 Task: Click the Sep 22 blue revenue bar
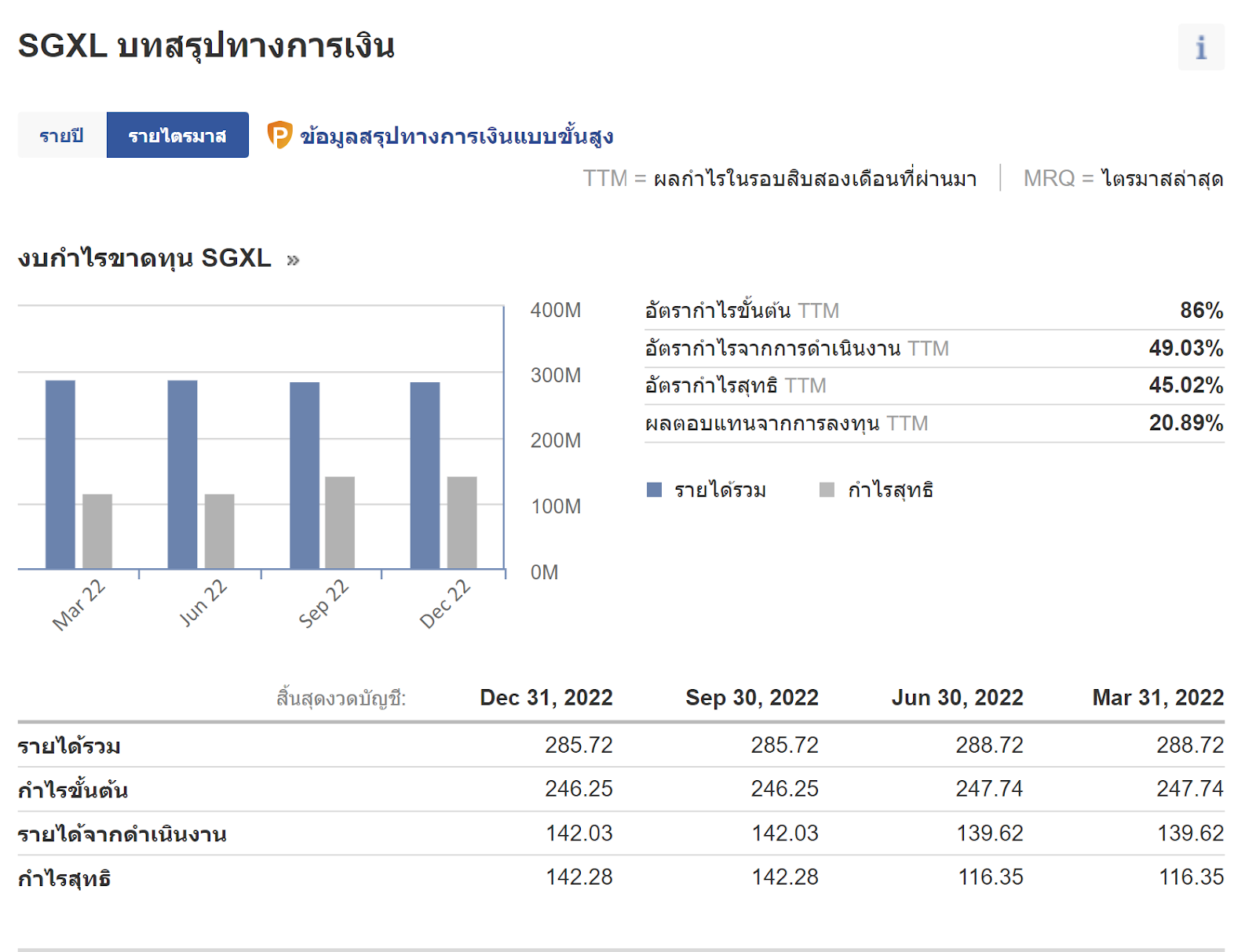point(305,475)
